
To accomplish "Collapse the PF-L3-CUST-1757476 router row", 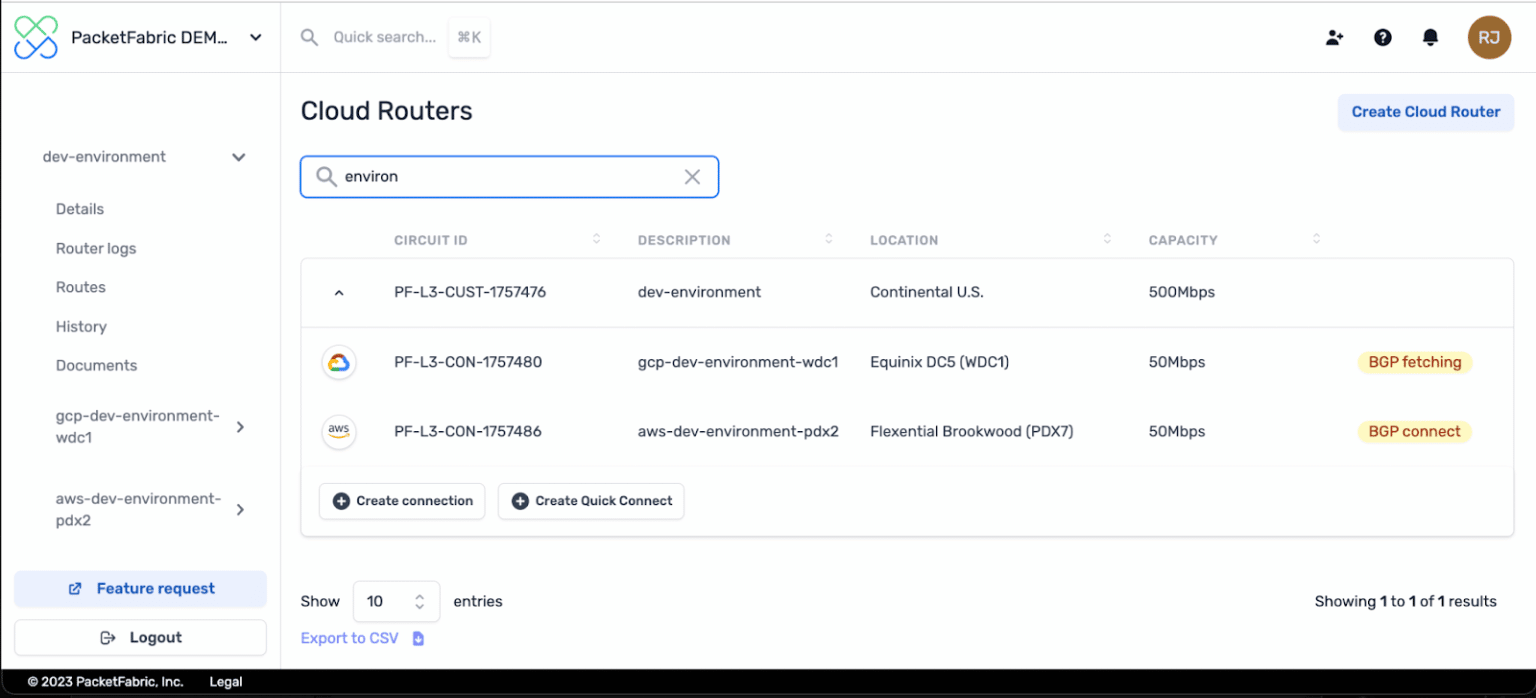I will coord(339,292).
